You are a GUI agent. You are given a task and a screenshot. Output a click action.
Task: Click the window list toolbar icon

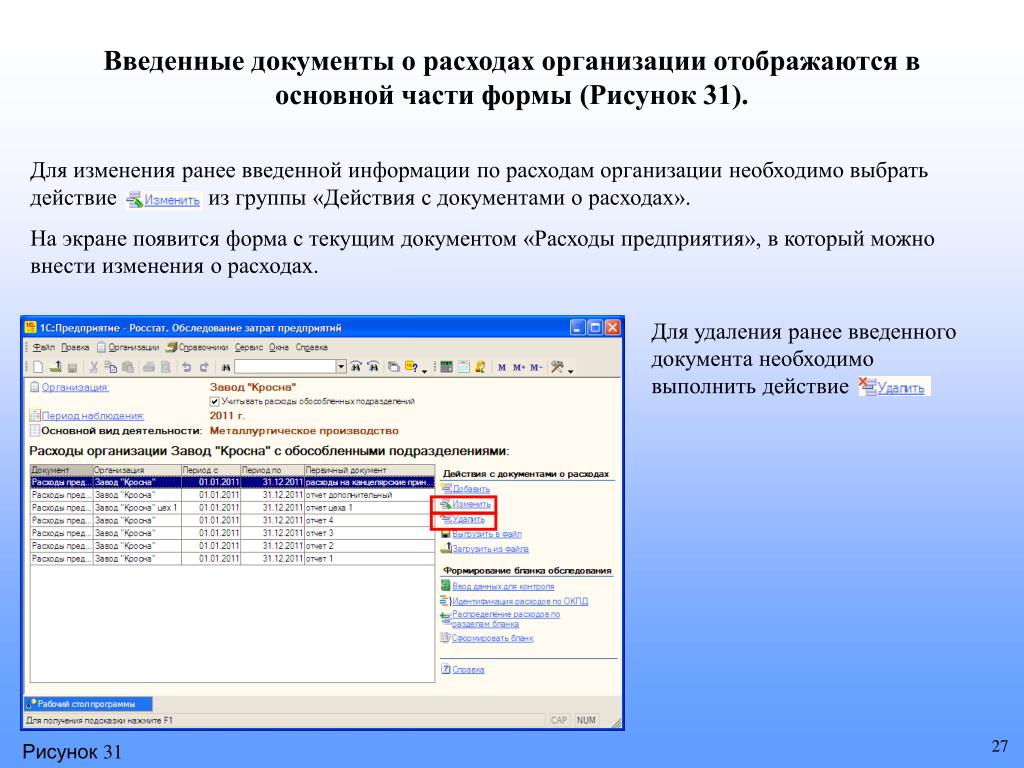(x=393, y=367)
